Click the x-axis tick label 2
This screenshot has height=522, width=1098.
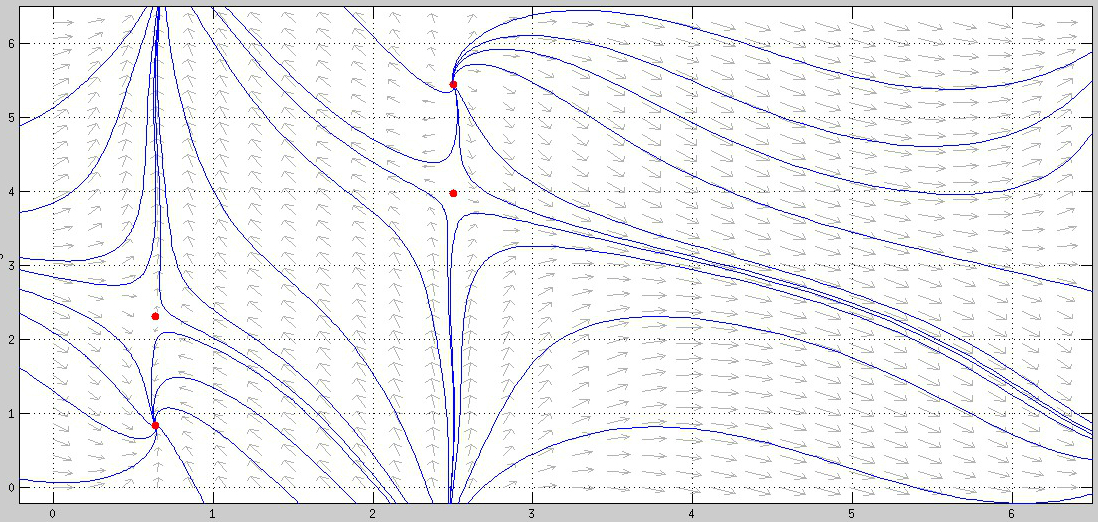pyautogui.click(x=373, y=513)
